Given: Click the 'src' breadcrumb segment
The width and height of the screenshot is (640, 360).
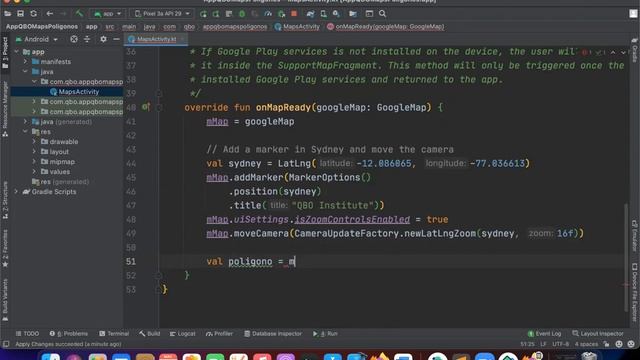Looking at the screenshot, I should click(110, 27).
